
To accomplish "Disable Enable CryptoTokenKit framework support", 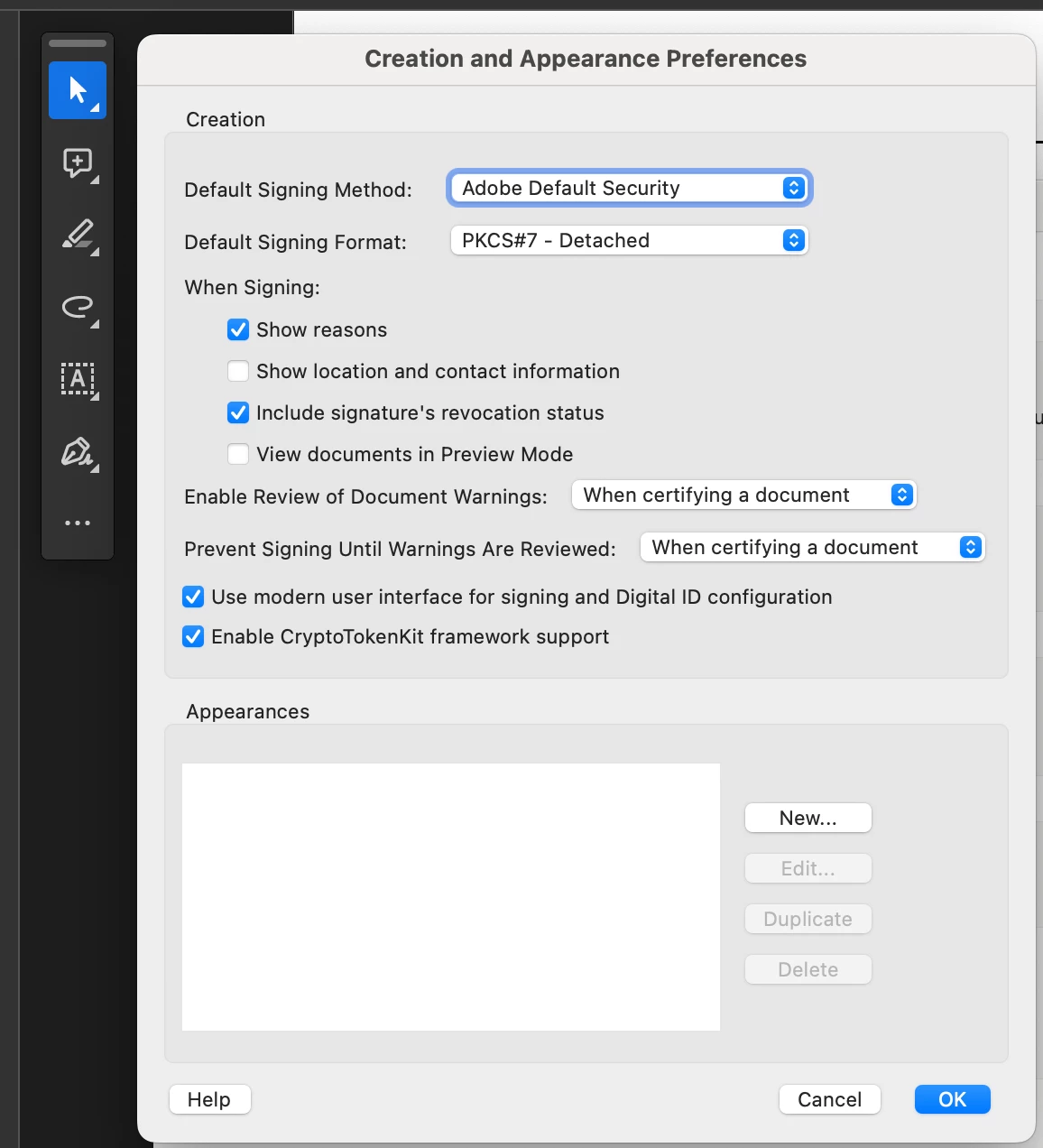I will (x=193, y=636).
